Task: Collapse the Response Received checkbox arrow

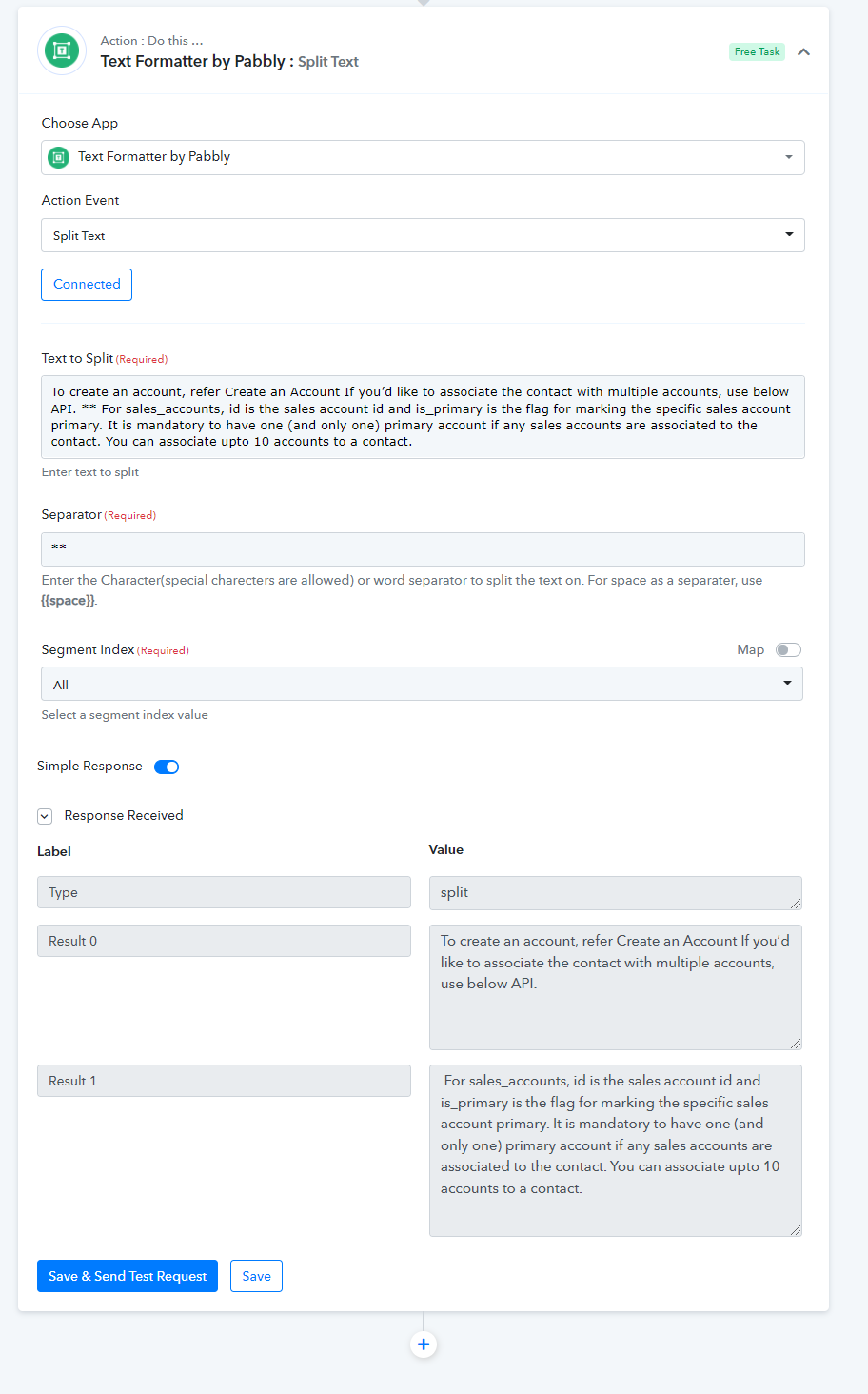Action: (45, 816)
